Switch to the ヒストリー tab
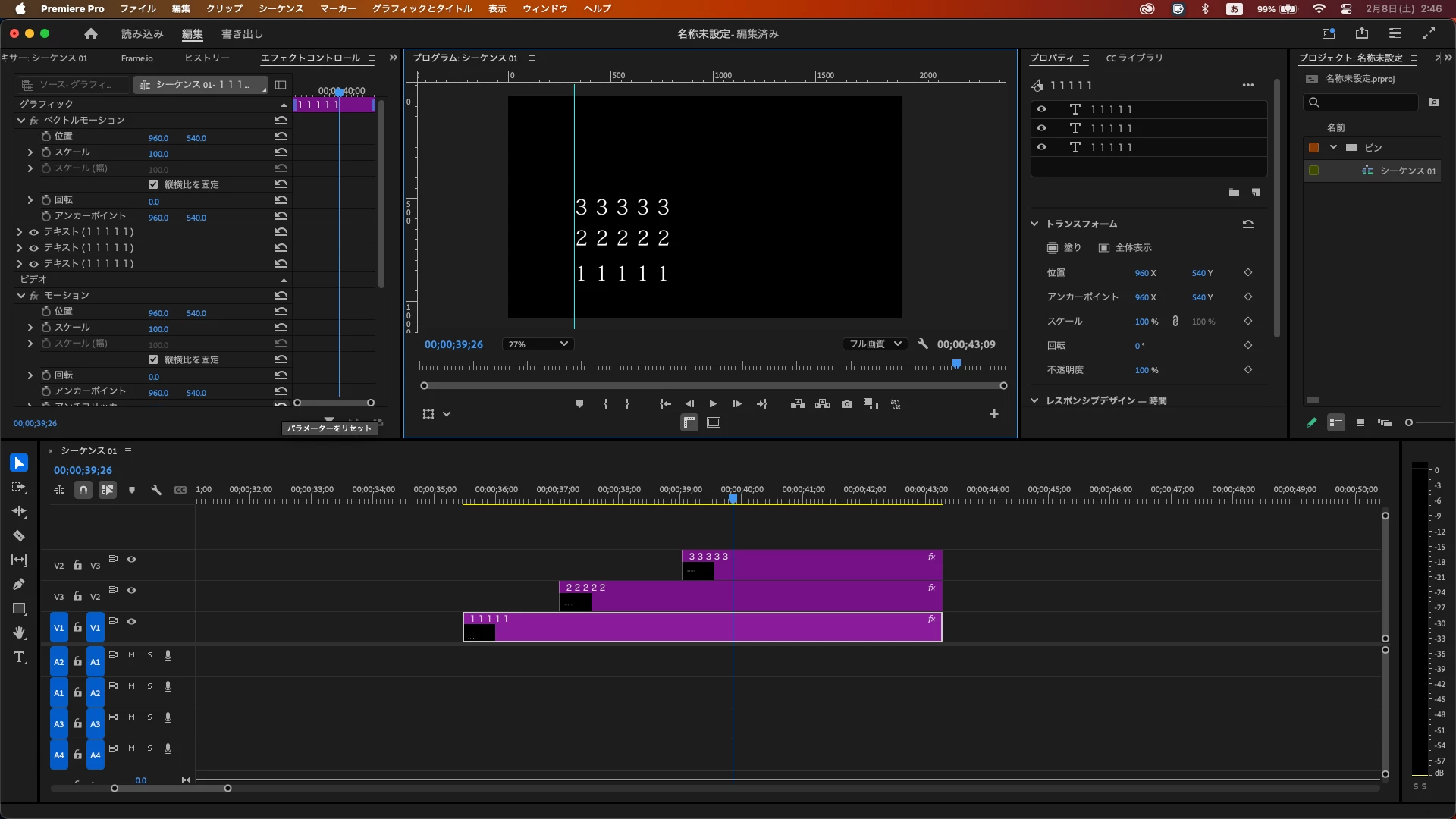The width and height of the screenshot is (1456, 819). 206,58
